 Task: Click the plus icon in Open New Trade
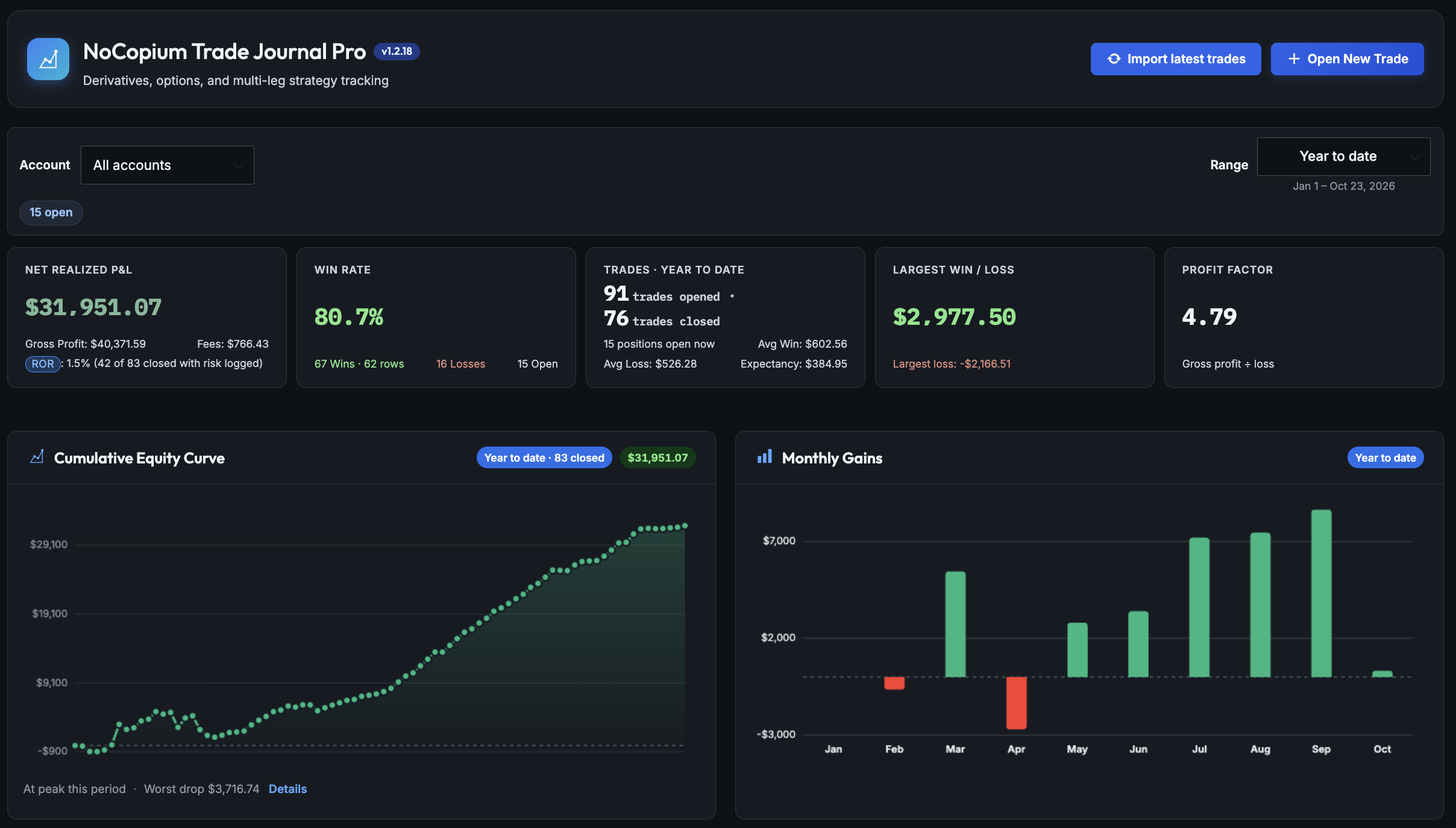click(1293, 59)
